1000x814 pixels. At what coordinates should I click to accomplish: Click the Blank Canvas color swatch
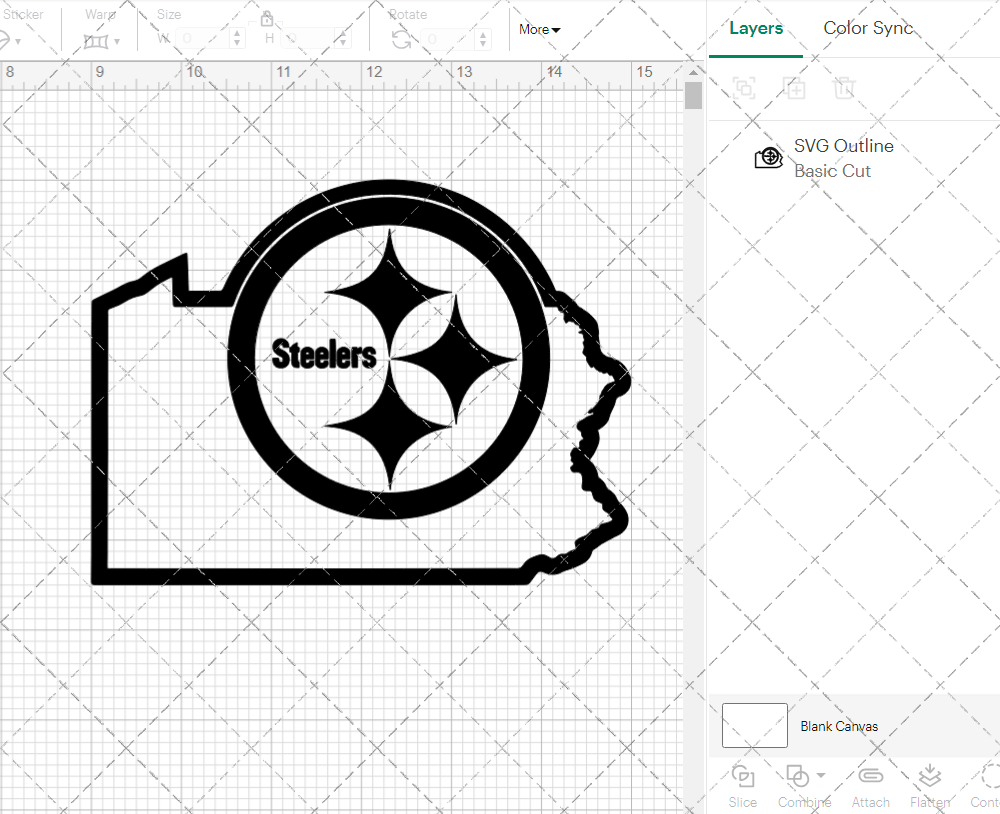754,726
